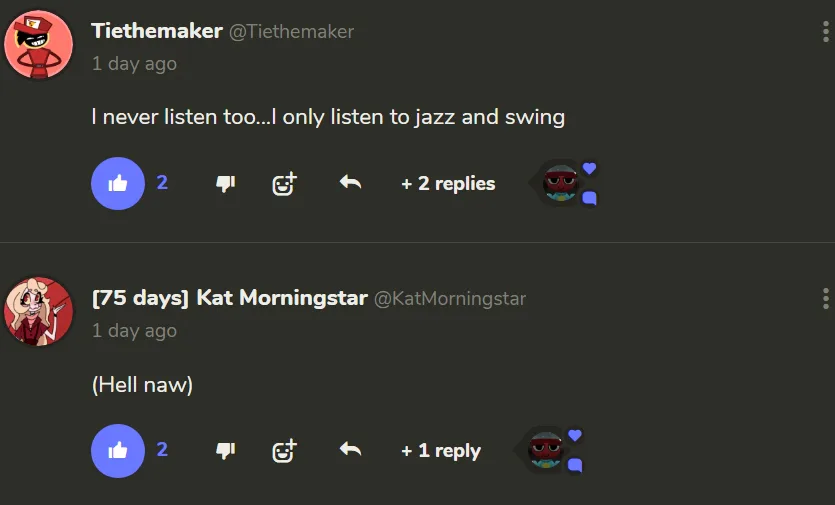Click the @KatMorningstar handle
Viewport: 835px width, 505px height.
click(449, 299)
